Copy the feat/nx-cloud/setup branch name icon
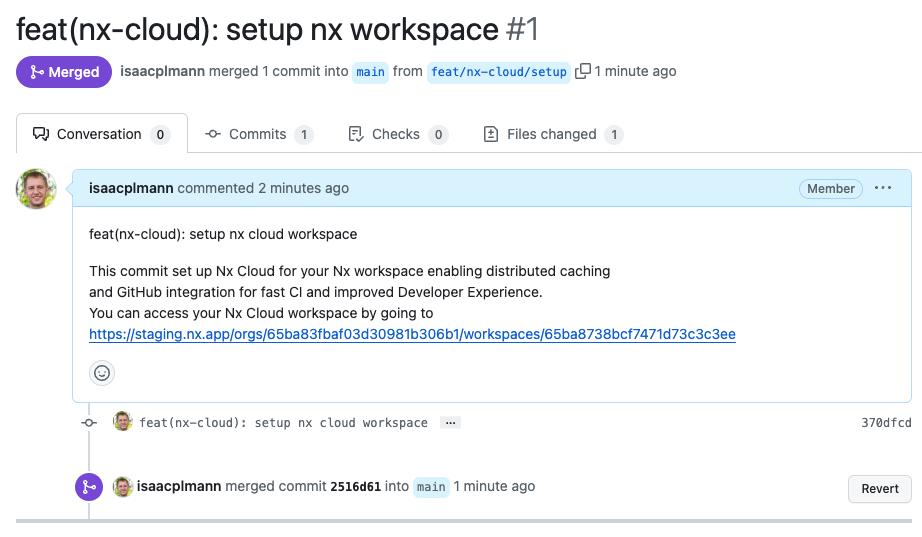 (x=583, y=72)
